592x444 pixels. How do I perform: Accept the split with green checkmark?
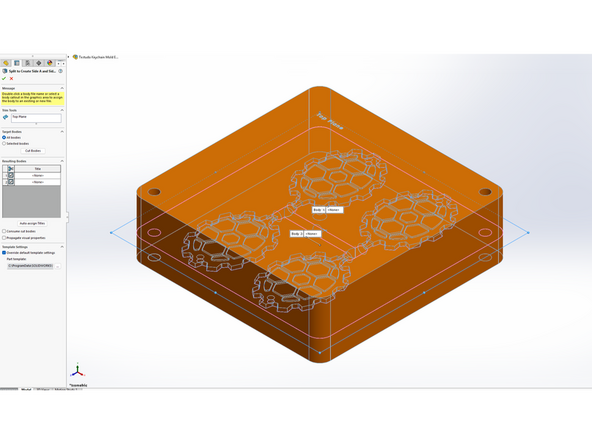point(4,79)
